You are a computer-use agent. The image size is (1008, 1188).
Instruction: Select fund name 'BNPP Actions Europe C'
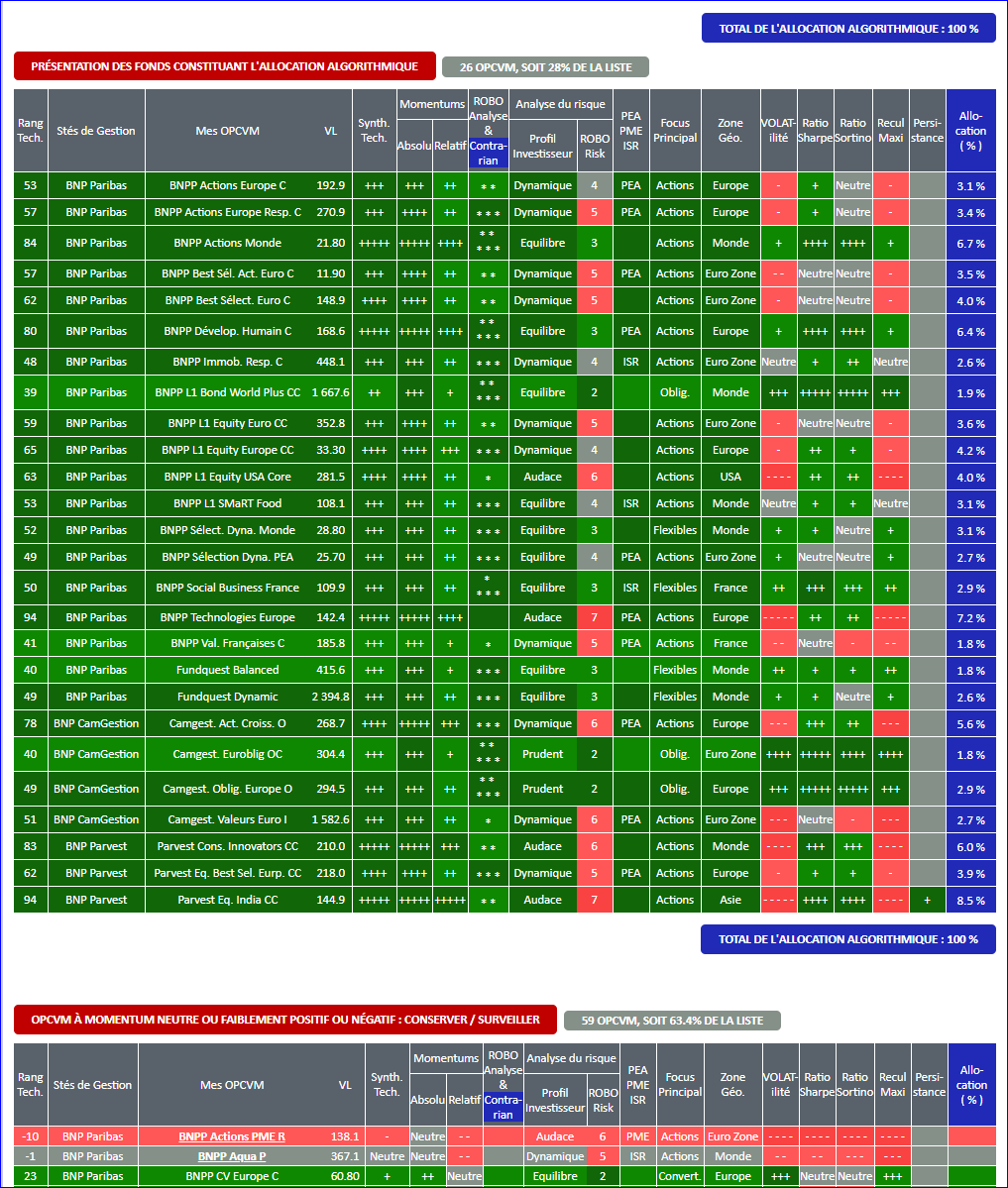tap(228, 185)
